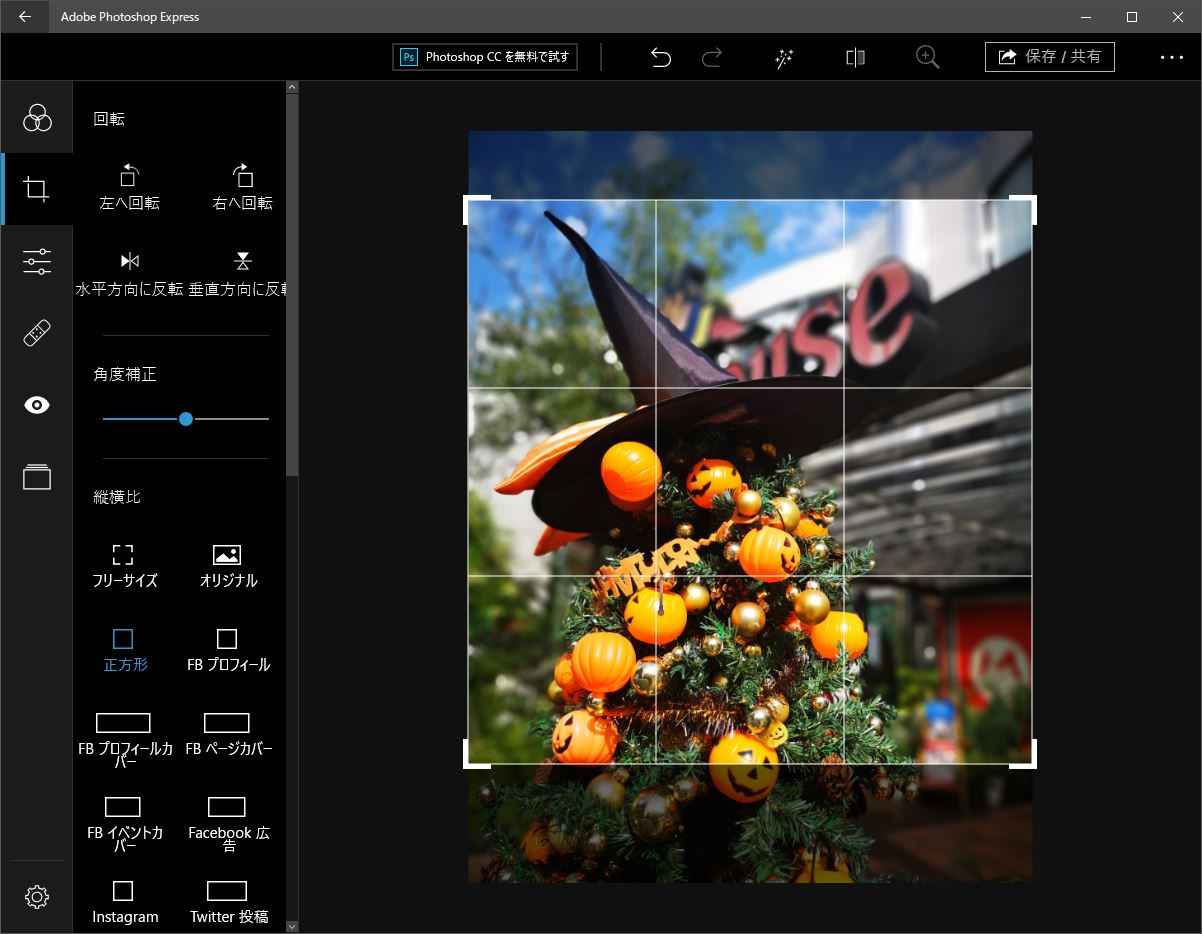Open the more options ellipsis menu

pyautogui.click(x=1172, y=57)
